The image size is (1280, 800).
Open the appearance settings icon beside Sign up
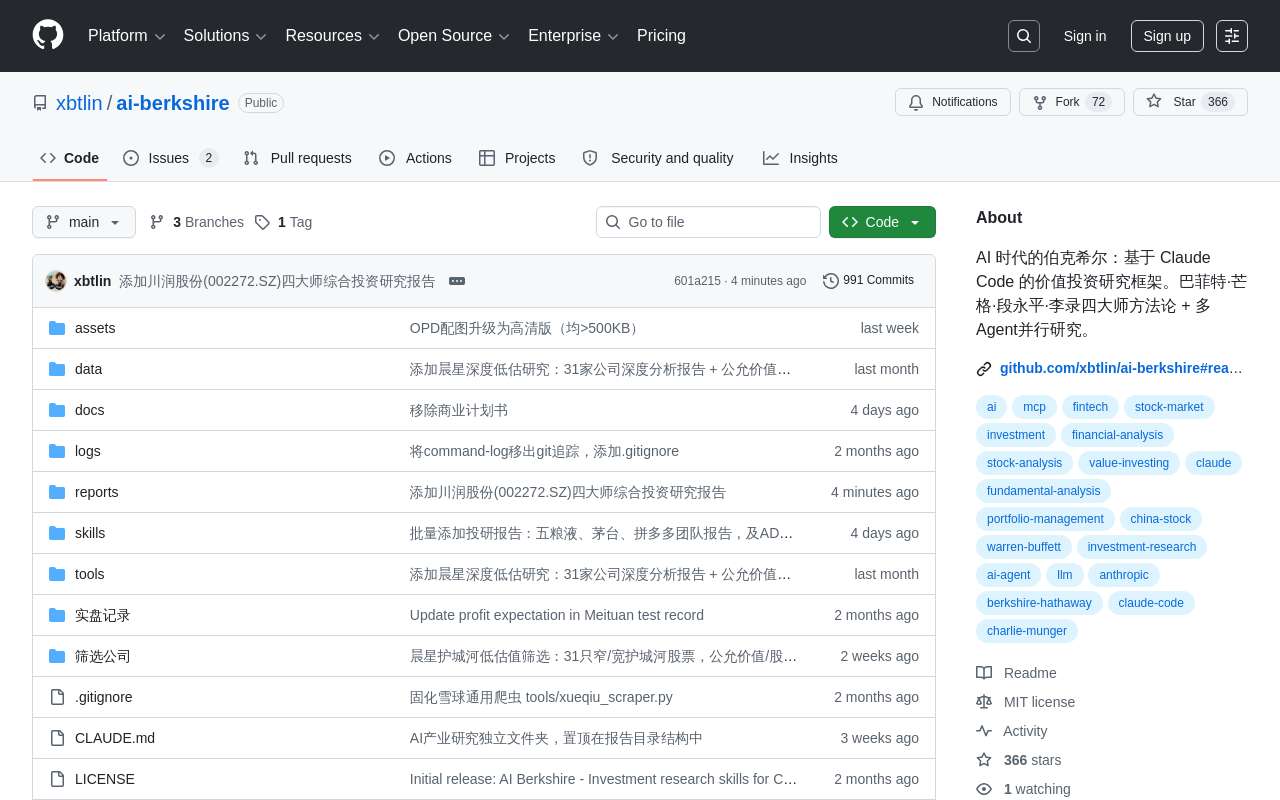tap(1232, 36)
